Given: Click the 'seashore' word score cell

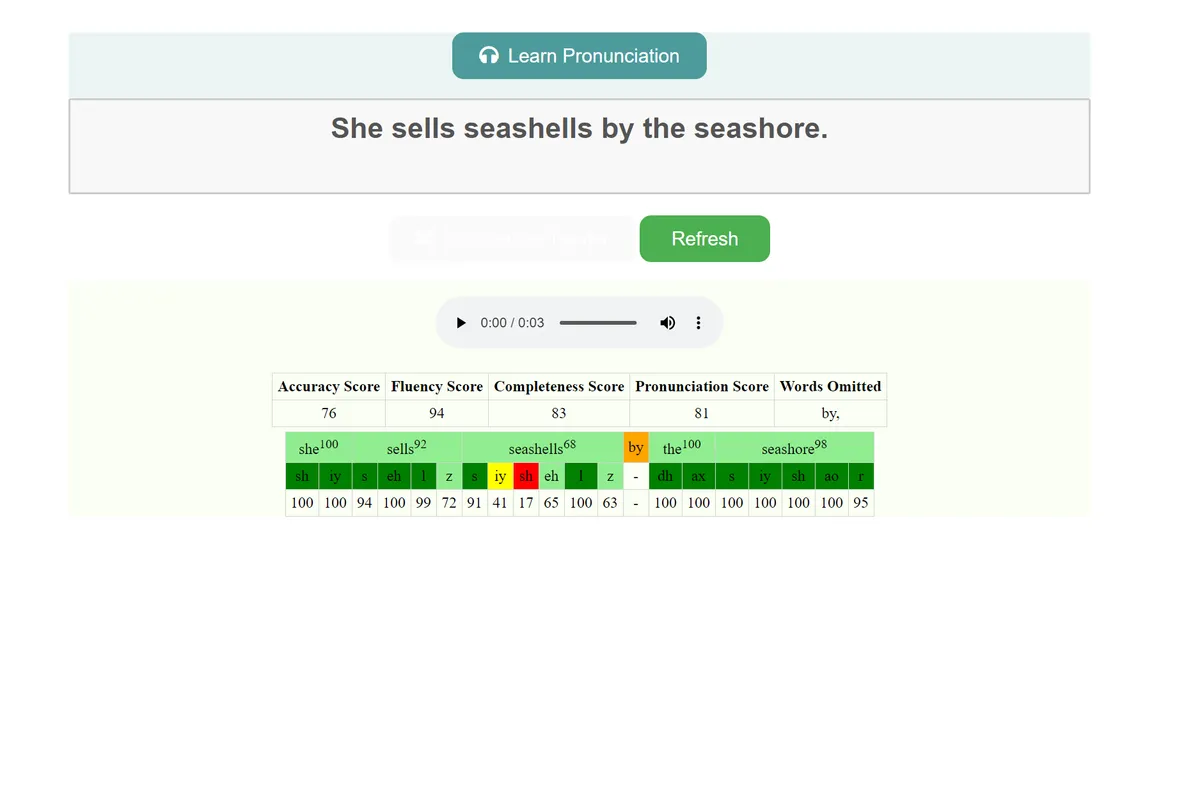Looking at the screenshot, I should (793, 447).
